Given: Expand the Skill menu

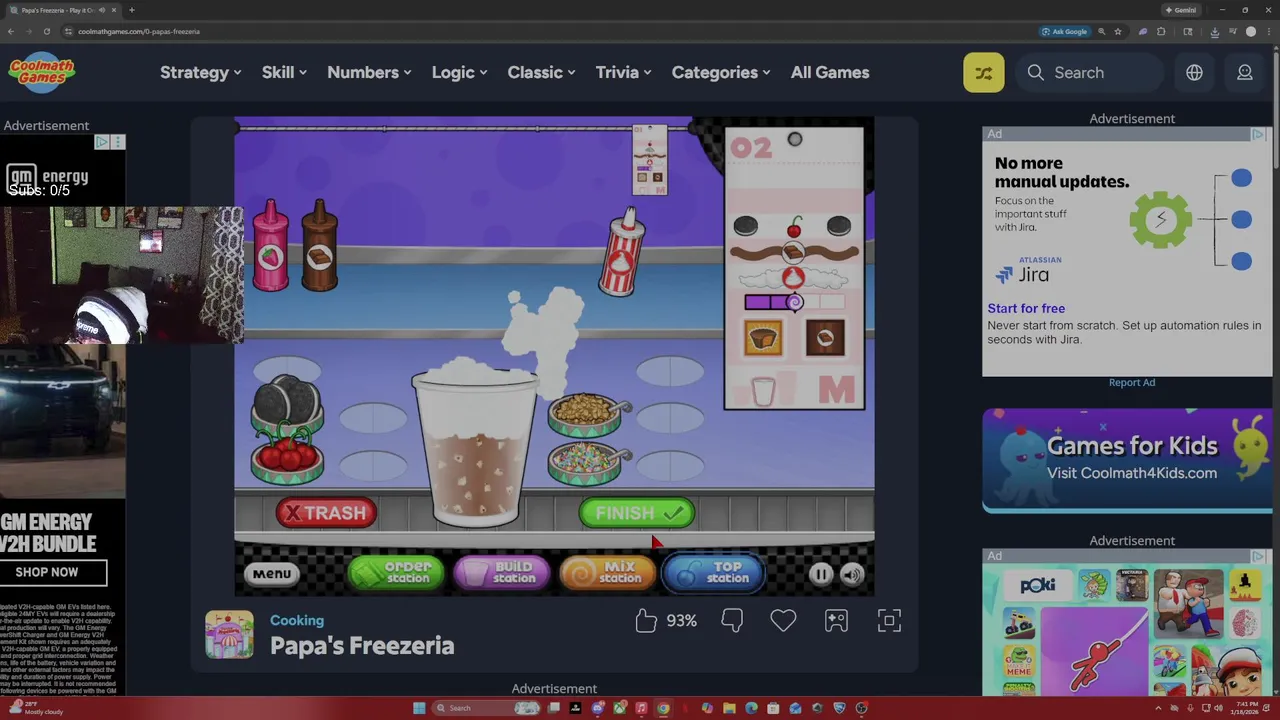Looking at the screenshot, I should pyautogui.click(x=284, y=72).
